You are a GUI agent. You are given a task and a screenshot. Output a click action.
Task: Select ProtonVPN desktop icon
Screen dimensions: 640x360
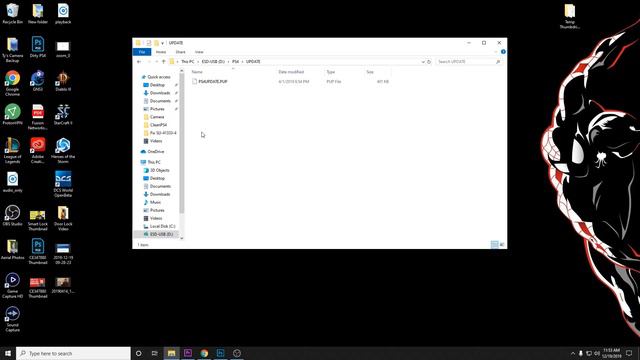click(13, 114)
